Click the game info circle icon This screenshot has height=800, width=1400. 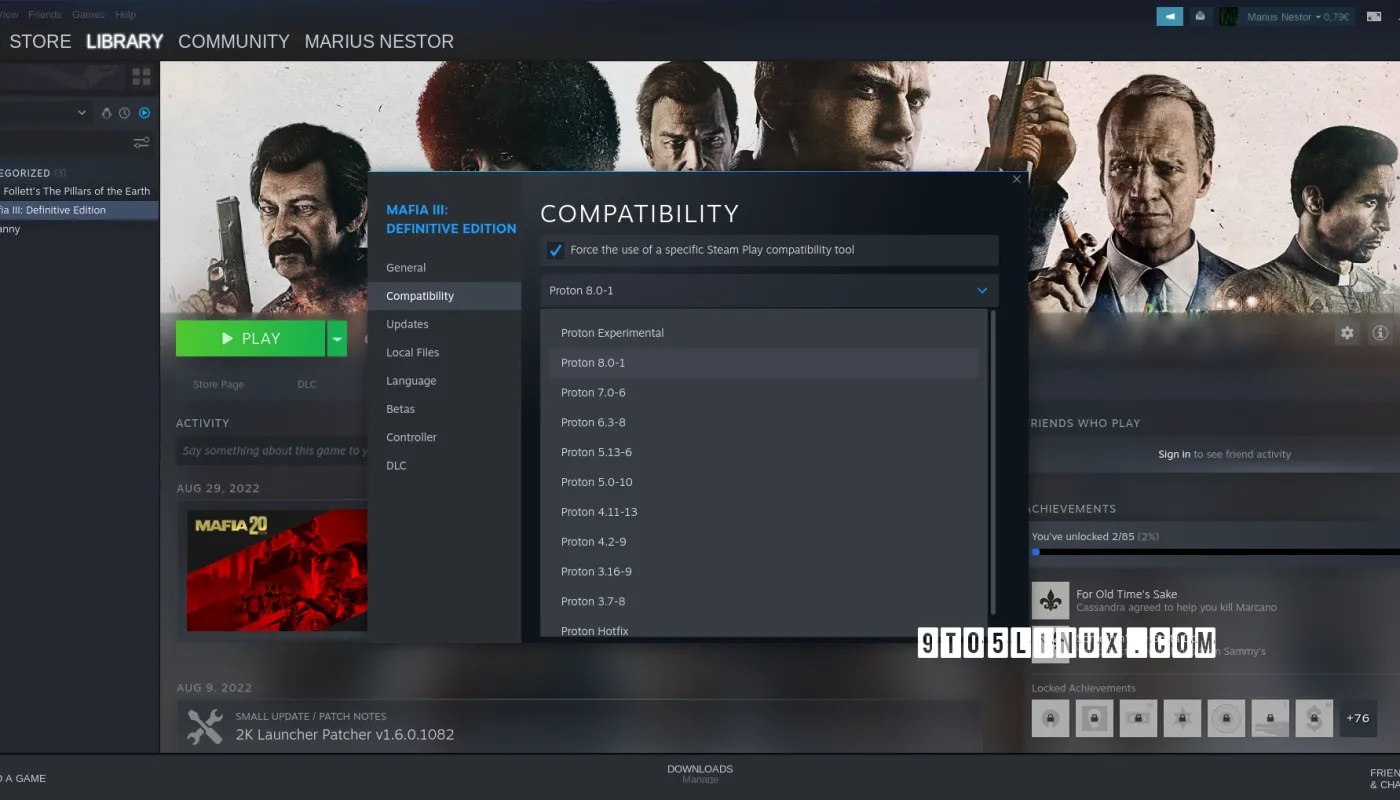(1378, 333)
